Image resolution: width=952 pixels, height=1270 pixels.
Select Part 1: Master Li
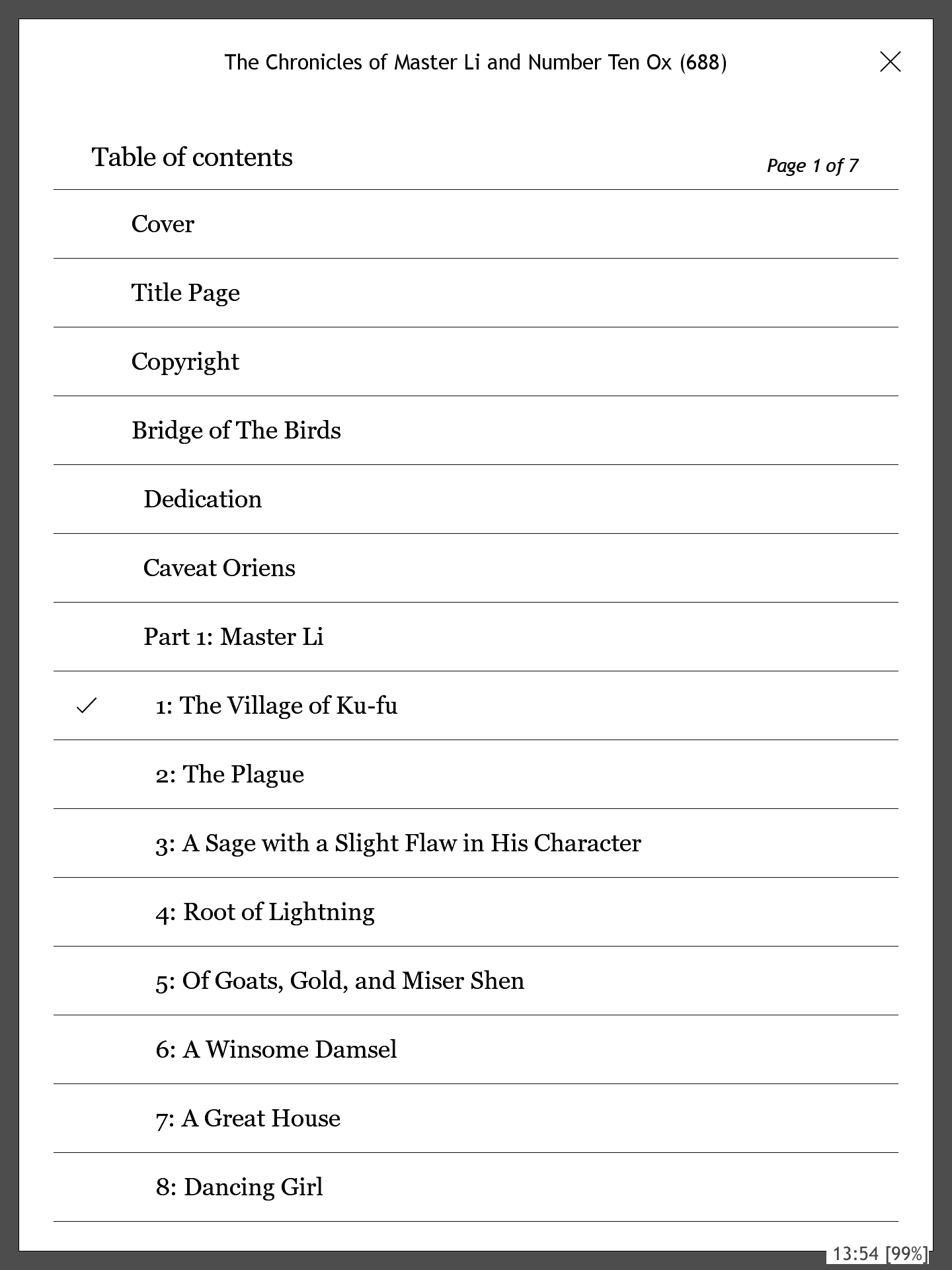pos(233,637)
